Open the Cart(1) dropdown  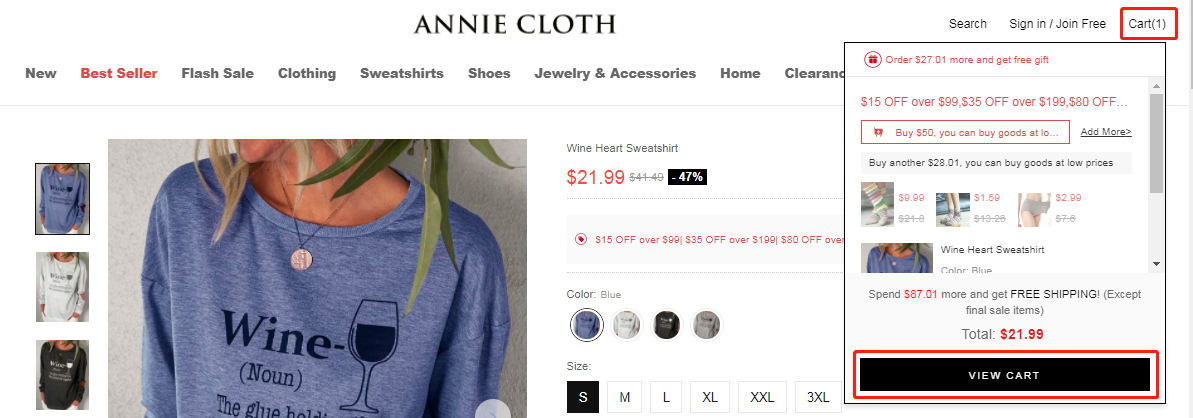(x=1147, y=24)
